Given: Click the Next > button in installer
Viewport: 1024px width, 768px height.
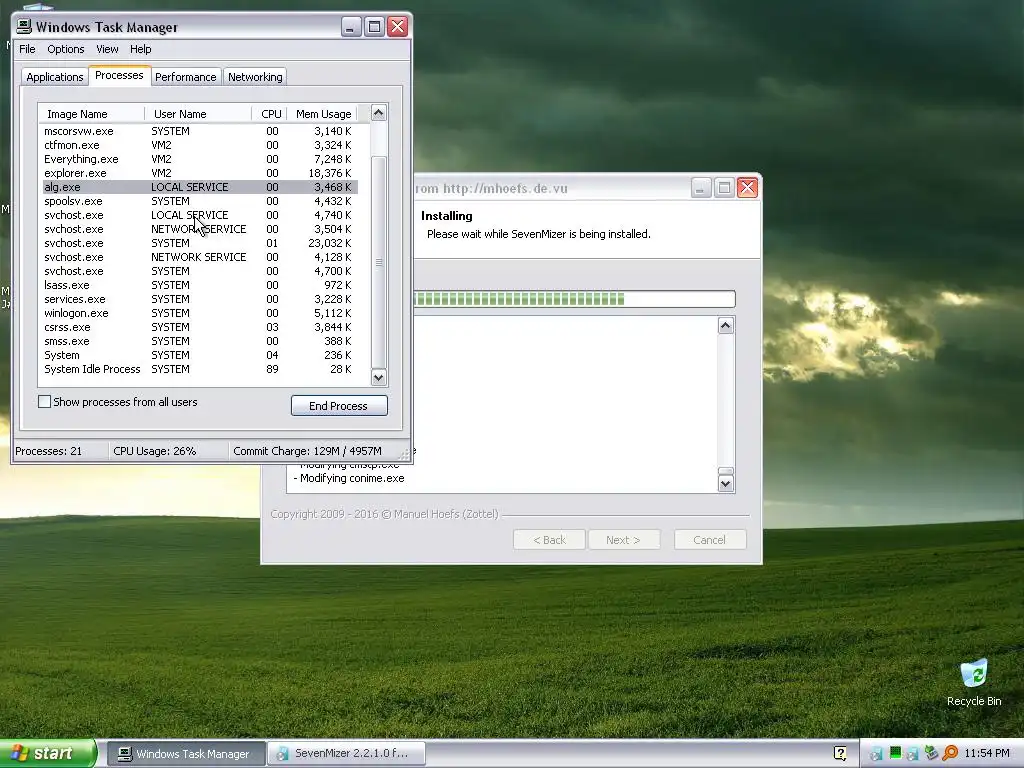Looking at the screenshot, I should (x=624, y=539).
